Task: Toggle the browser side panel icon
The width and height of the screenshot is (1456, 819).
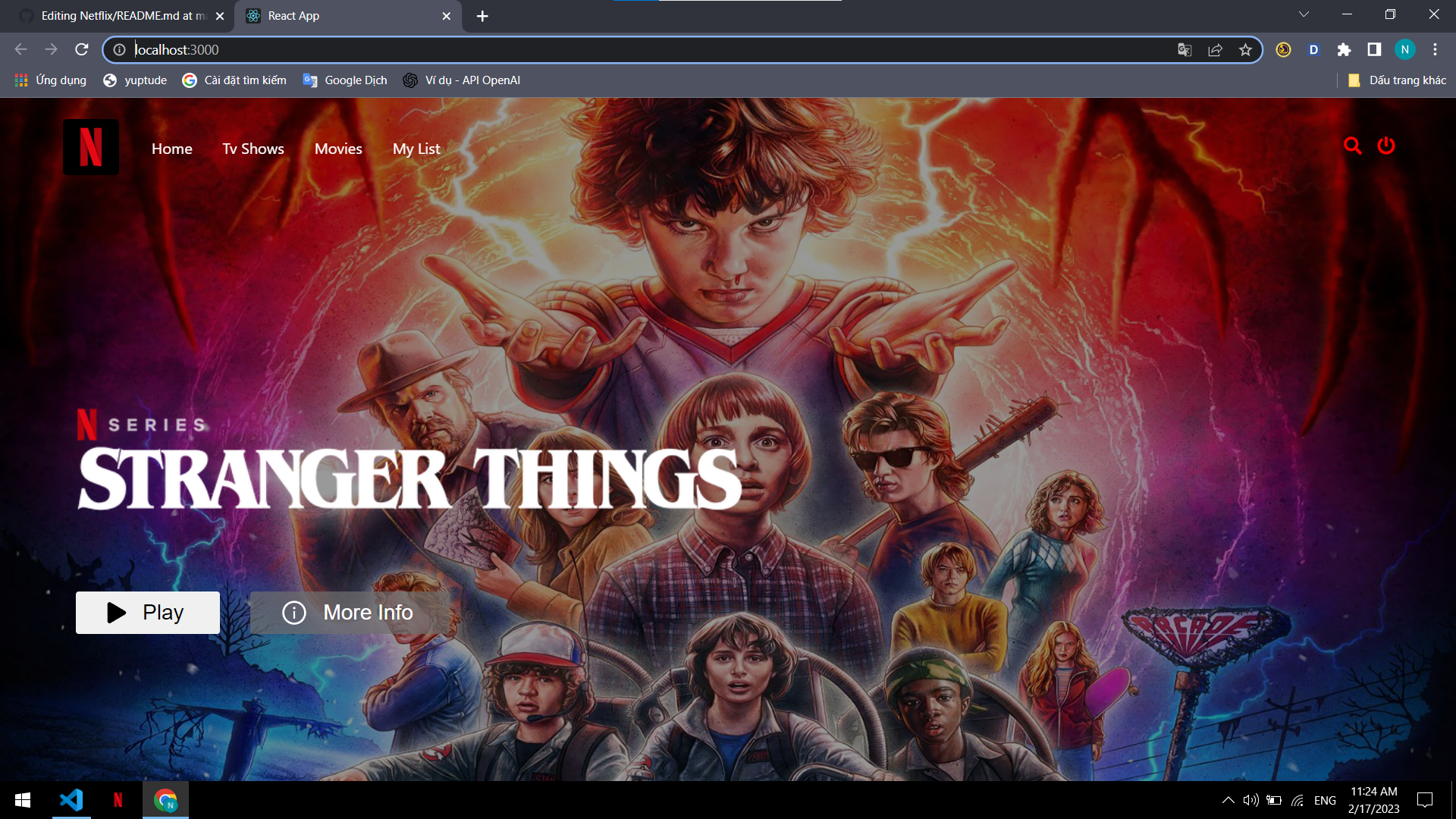Action: (1374, 50)
